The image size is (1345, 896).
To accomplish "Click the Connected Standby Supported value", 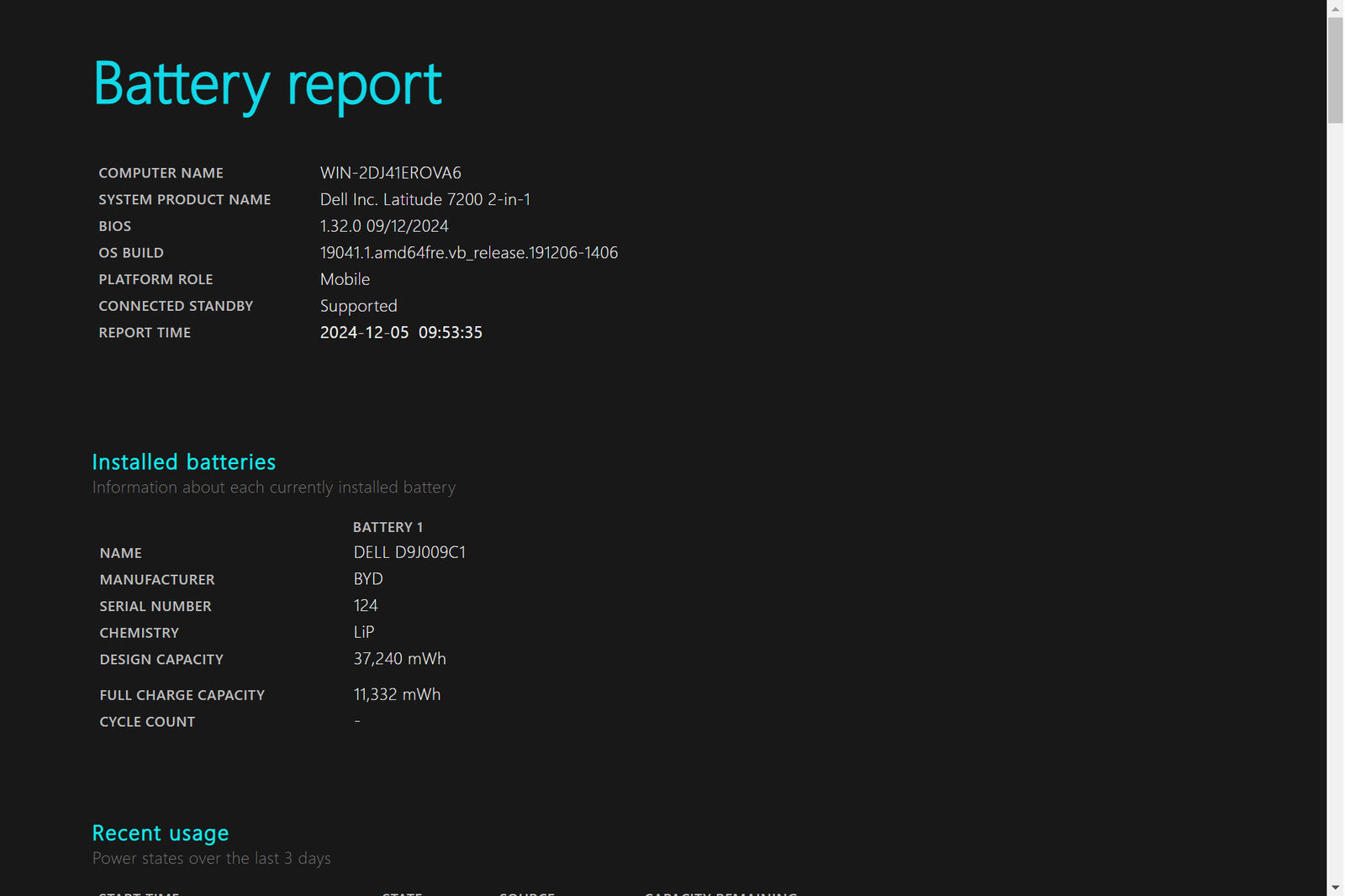I will click(358, 307).
